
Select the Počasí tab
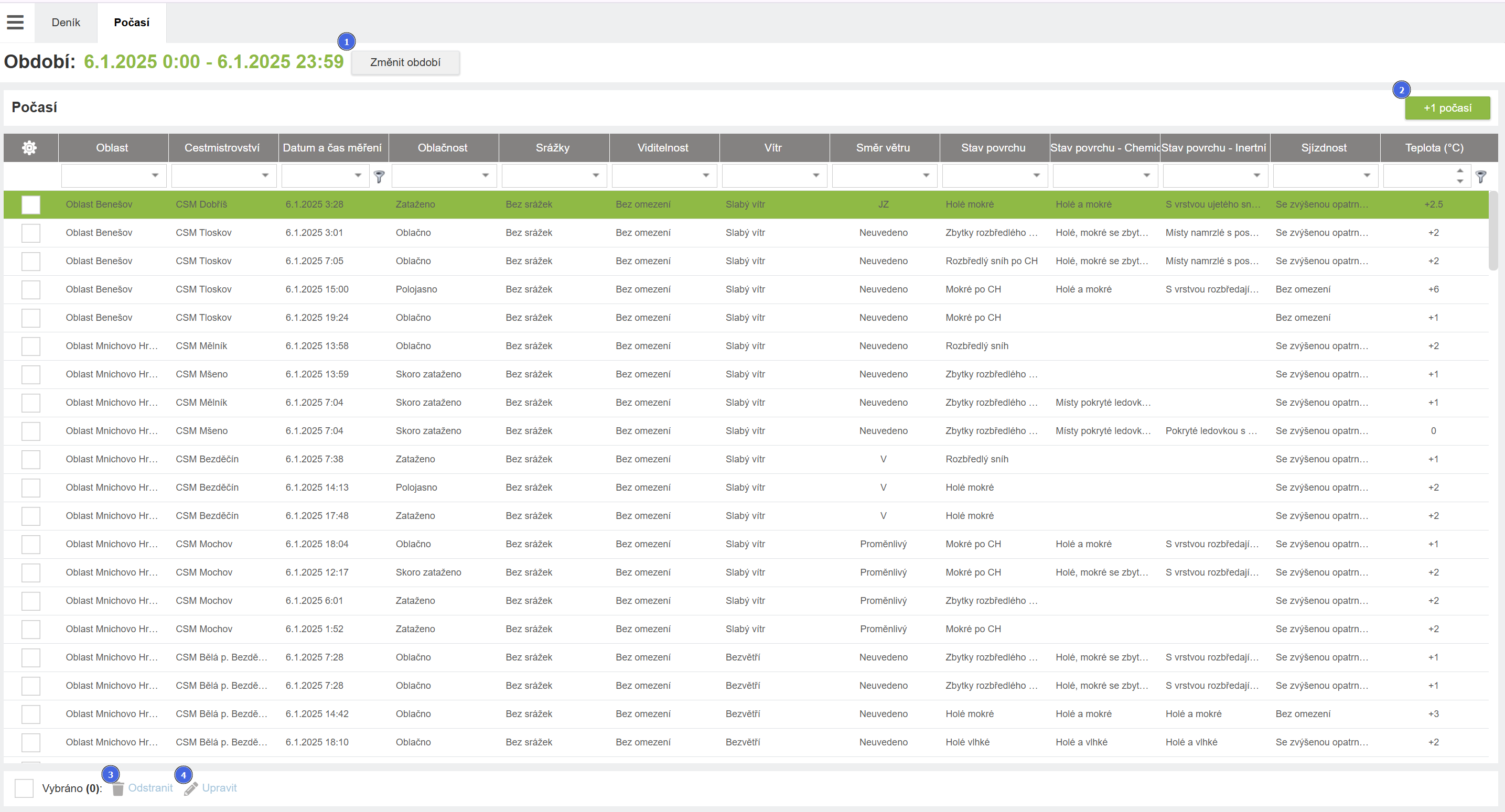point(132,22)
